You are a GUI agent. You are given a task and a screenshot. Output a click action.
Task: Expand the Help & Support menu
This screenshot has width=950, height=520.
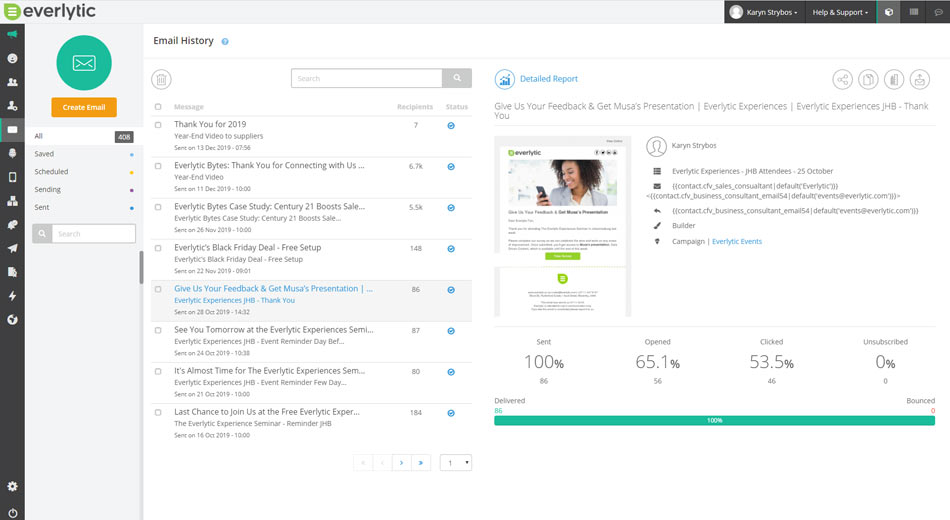tap(838, 12)
